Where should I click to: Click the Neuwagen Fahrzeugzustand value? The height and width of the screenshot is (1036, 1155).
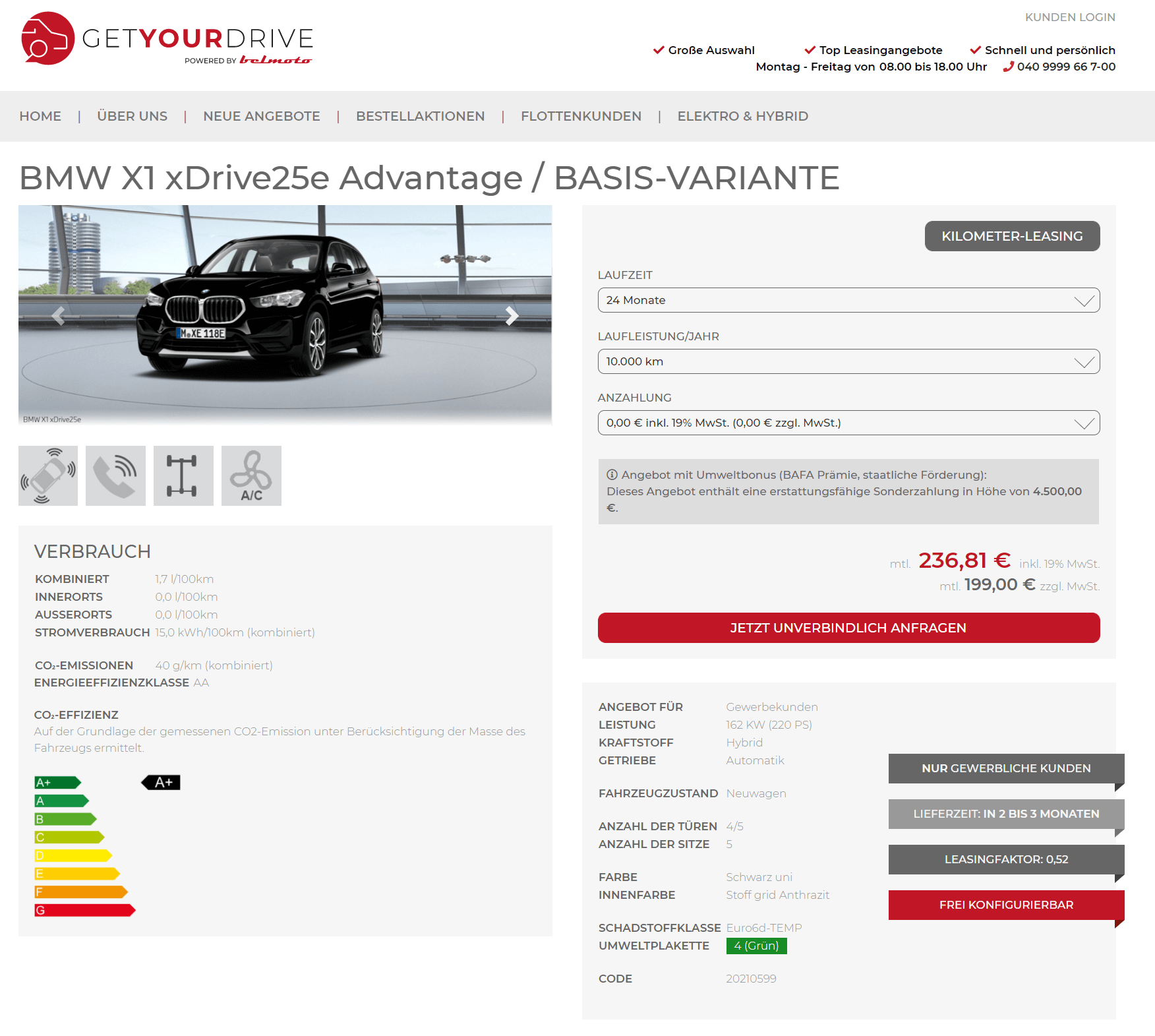tap(756, 793)
